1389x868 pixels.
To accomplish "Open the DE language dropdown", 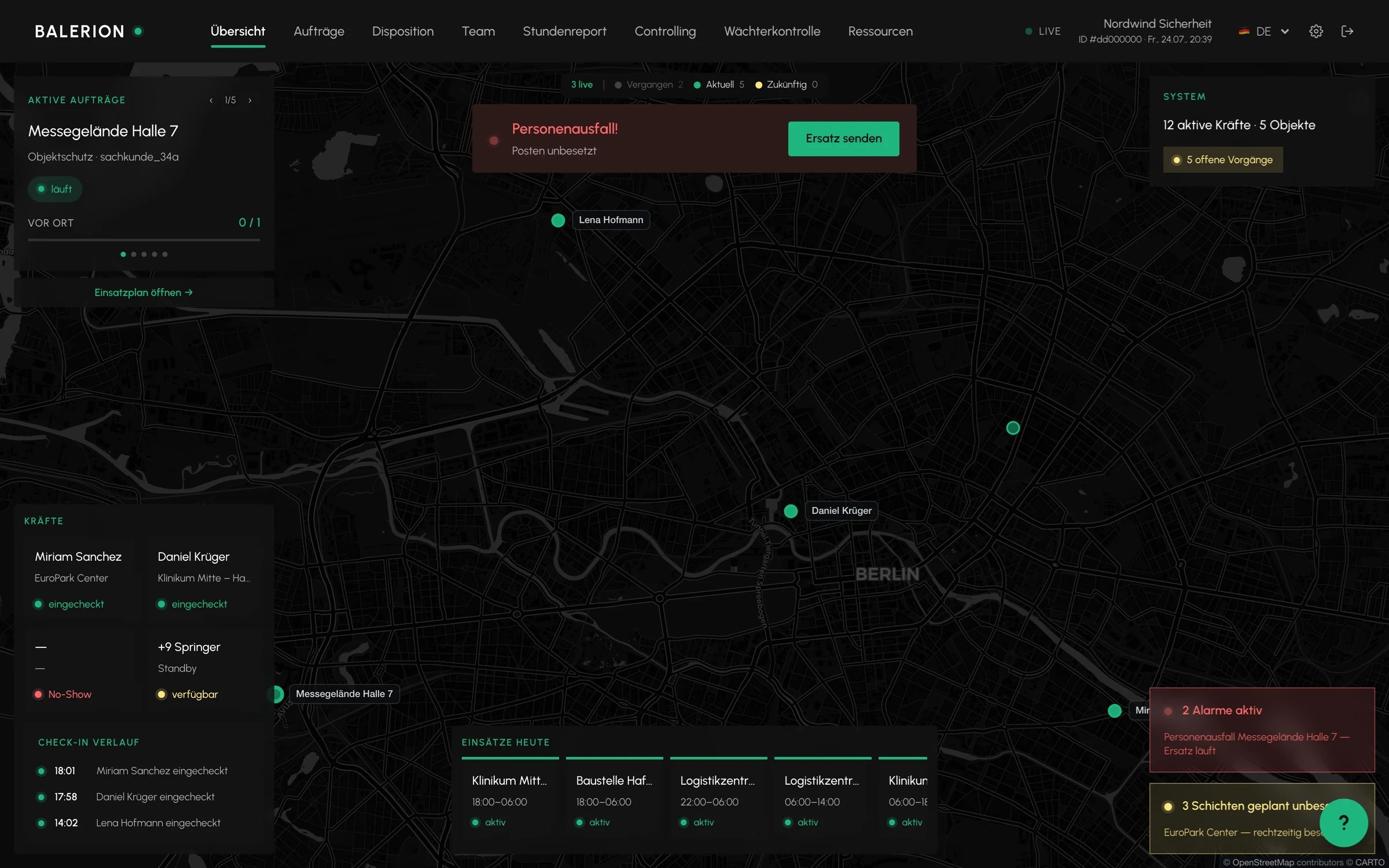I will click(1264, 31).
